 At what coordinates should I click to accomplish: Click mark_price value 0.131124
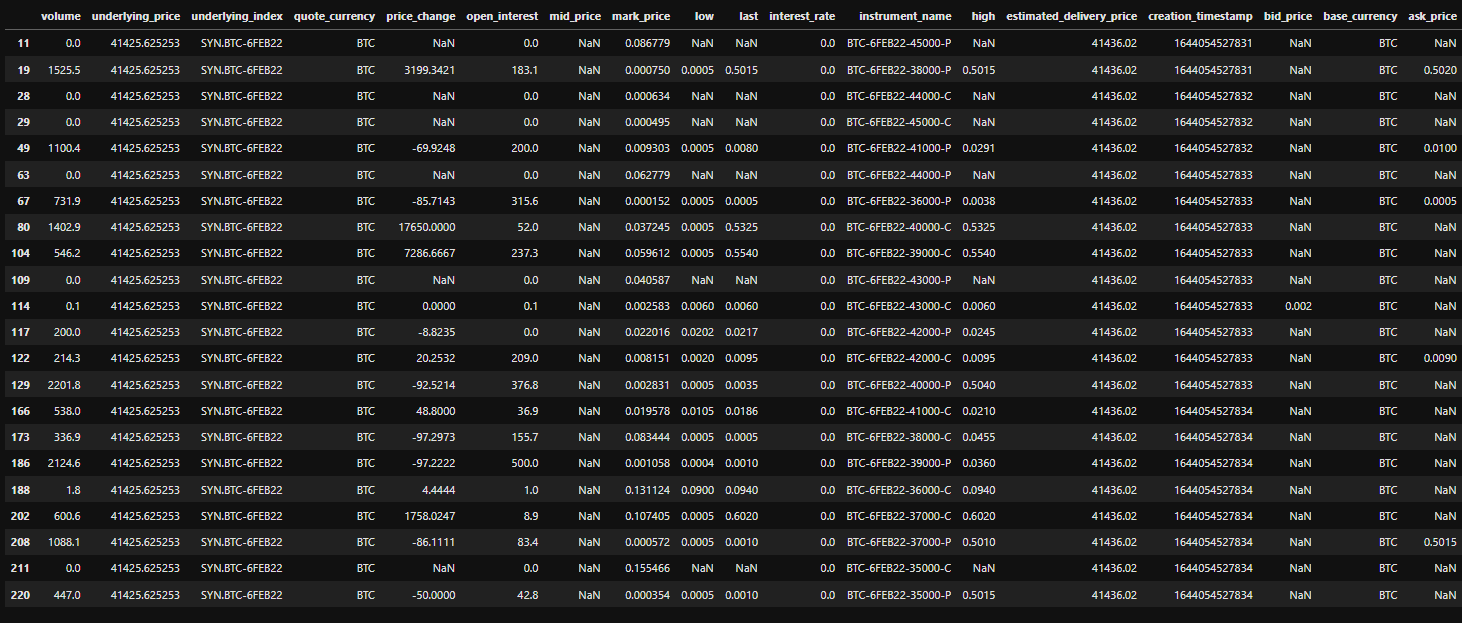click(x=648, y=490)
